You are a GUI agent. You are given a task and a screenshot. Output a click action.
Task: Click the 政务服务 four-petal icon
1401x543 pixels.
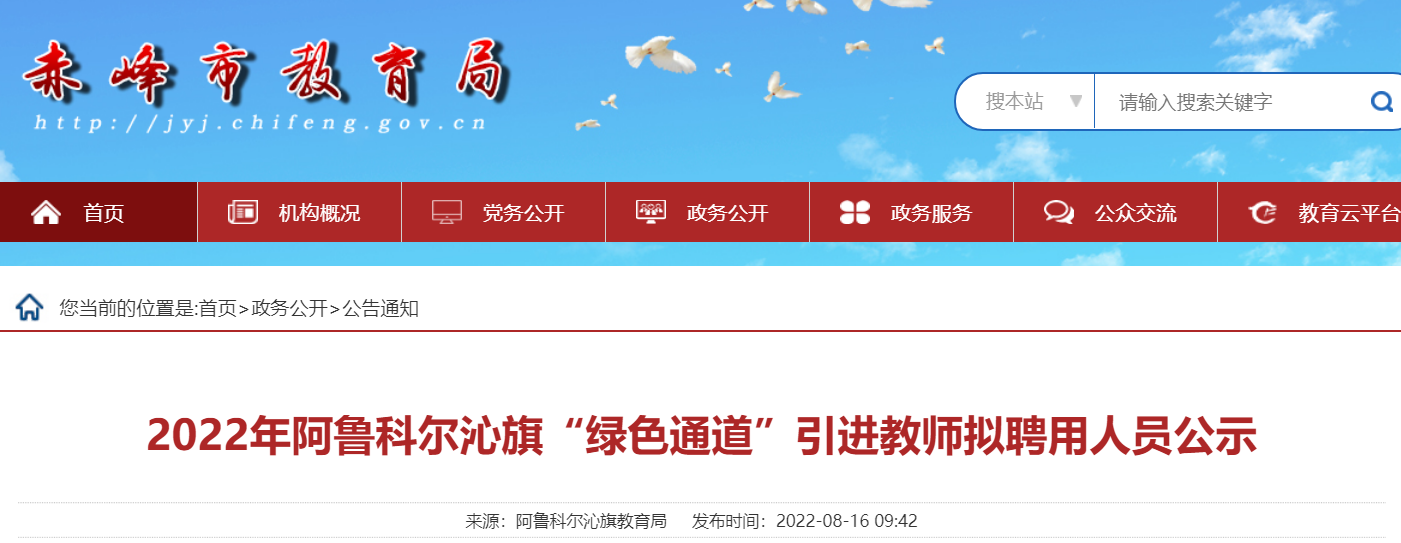[855, 212]
